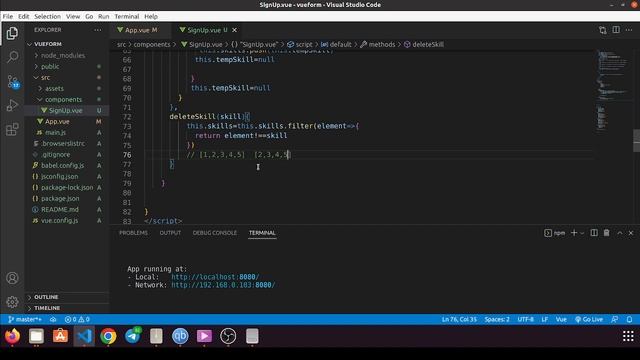The height and width of the screenshot is (360, 640).
Task: Kill terminal with the trash icon
Action: point(607,233)
